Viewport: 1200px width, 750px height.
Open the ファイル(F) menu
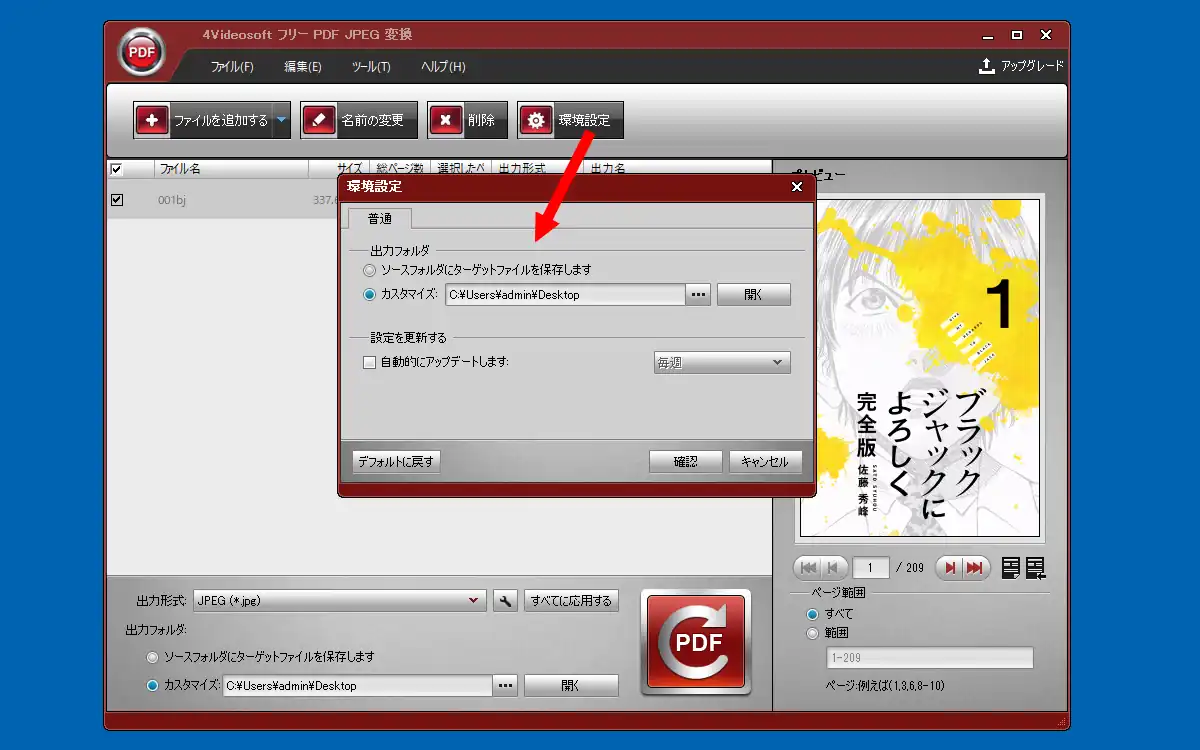[232, 67]
